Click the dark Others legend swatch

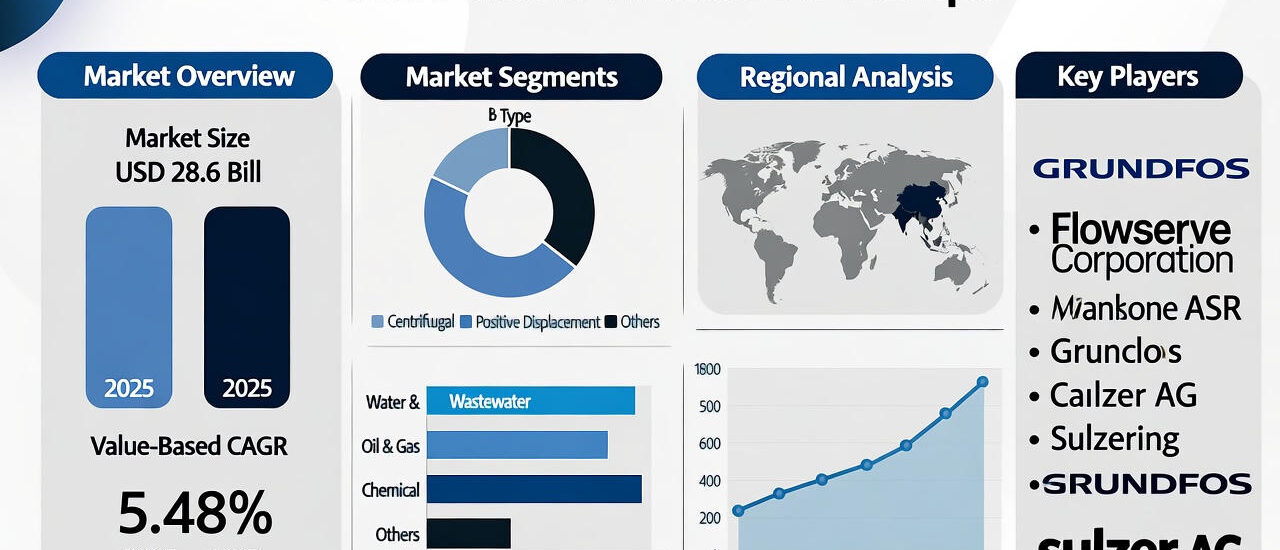pos(610,322)
